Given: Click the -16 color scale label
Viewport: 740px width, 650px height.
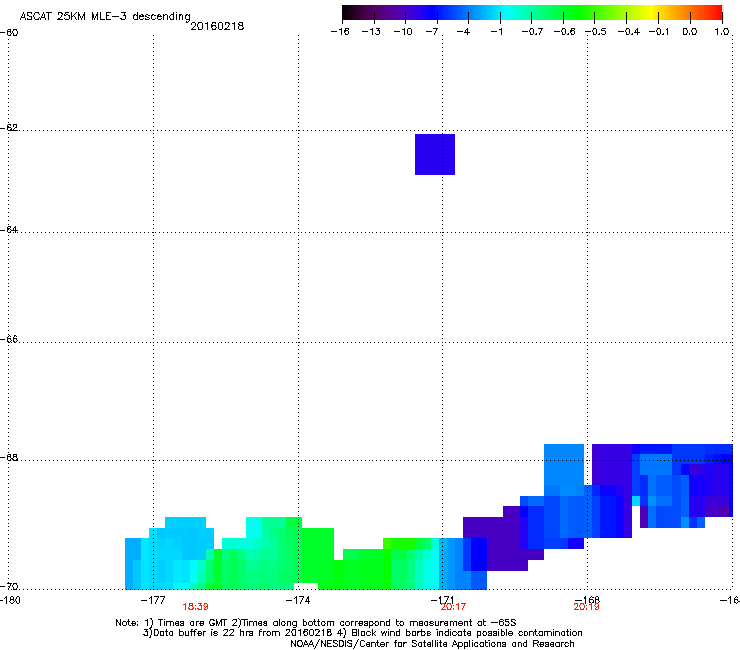Looking at the screenshot, I should click(x=340, y=32).
